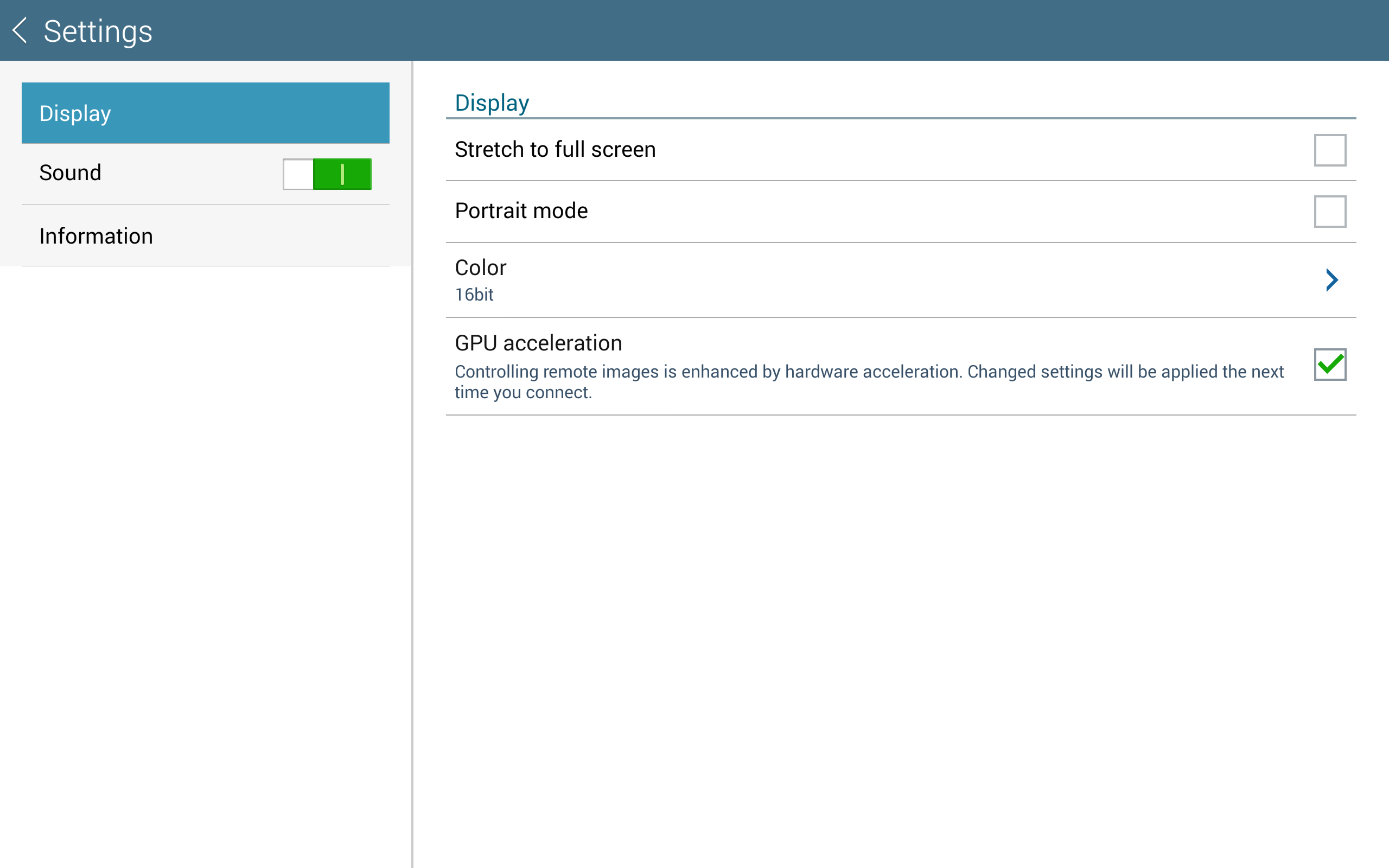Click the Display section heading
Screen dimensions: 1389x868
[x=492, y=103]
